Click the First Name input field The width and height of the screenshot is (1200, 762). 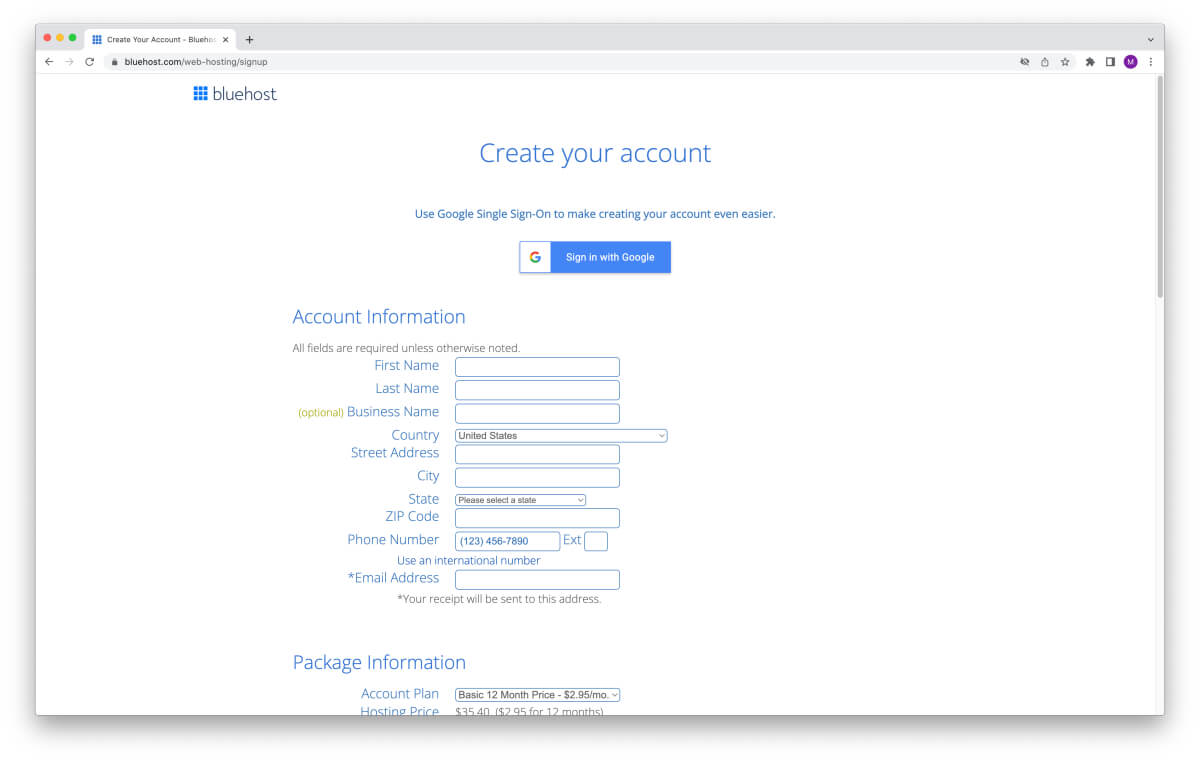tap(537, 367)
